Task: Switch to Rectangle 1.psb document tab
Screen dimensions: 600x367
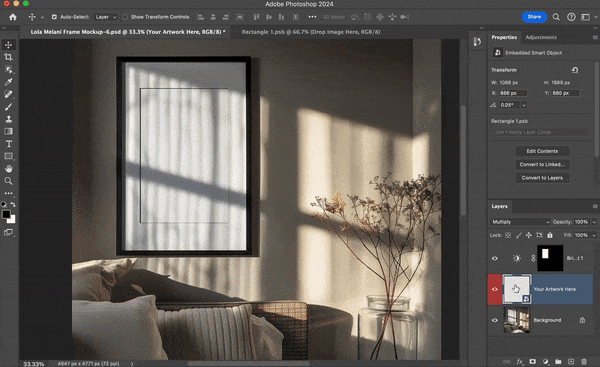Action: click(x=311, y=32)
